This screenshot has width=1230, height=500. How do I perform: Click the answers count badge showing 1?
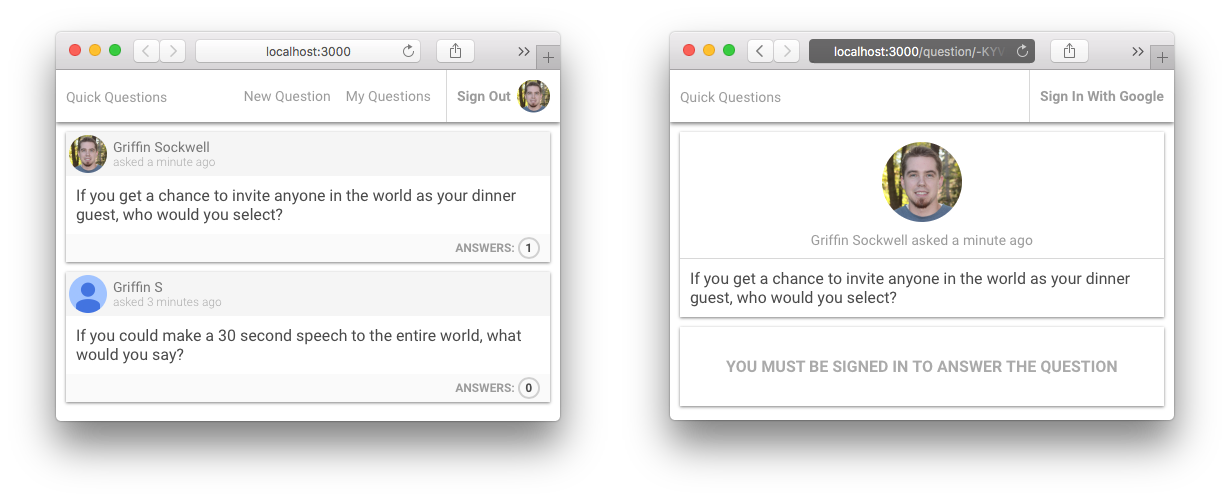point(529,248)
